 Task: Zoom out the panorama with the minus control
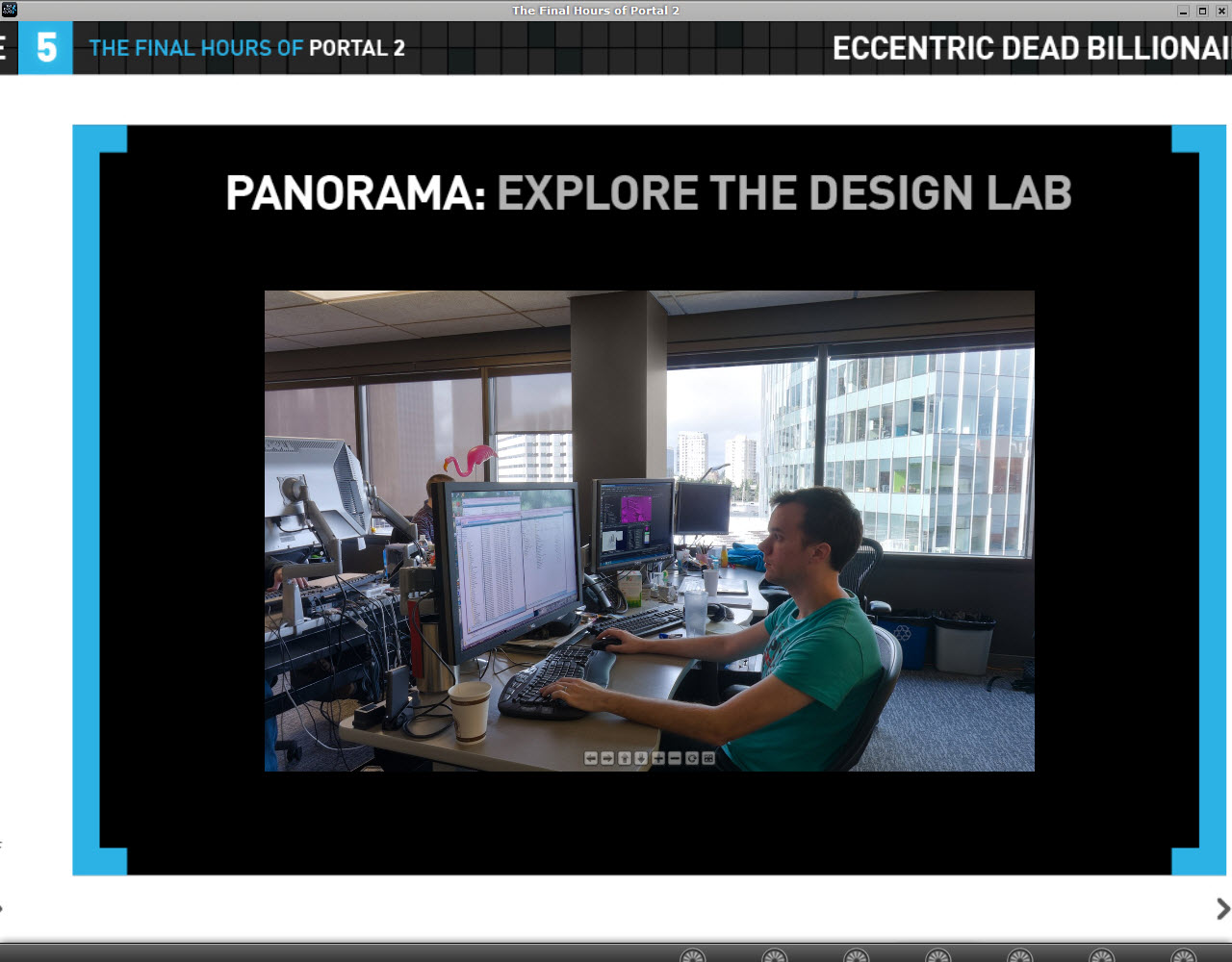pos(675,758)
